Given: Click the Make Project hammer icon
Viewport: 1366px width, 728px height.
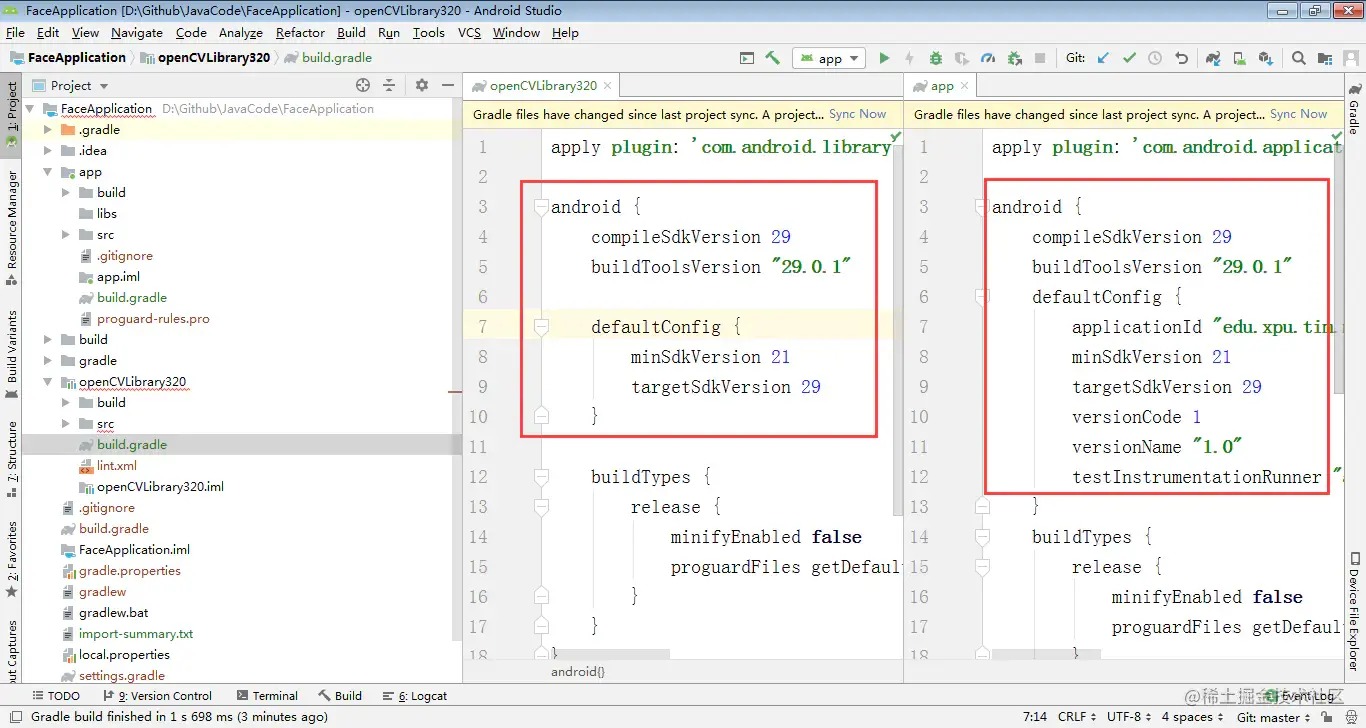Looking at the screenshot, I should click(x=772, y=58).
